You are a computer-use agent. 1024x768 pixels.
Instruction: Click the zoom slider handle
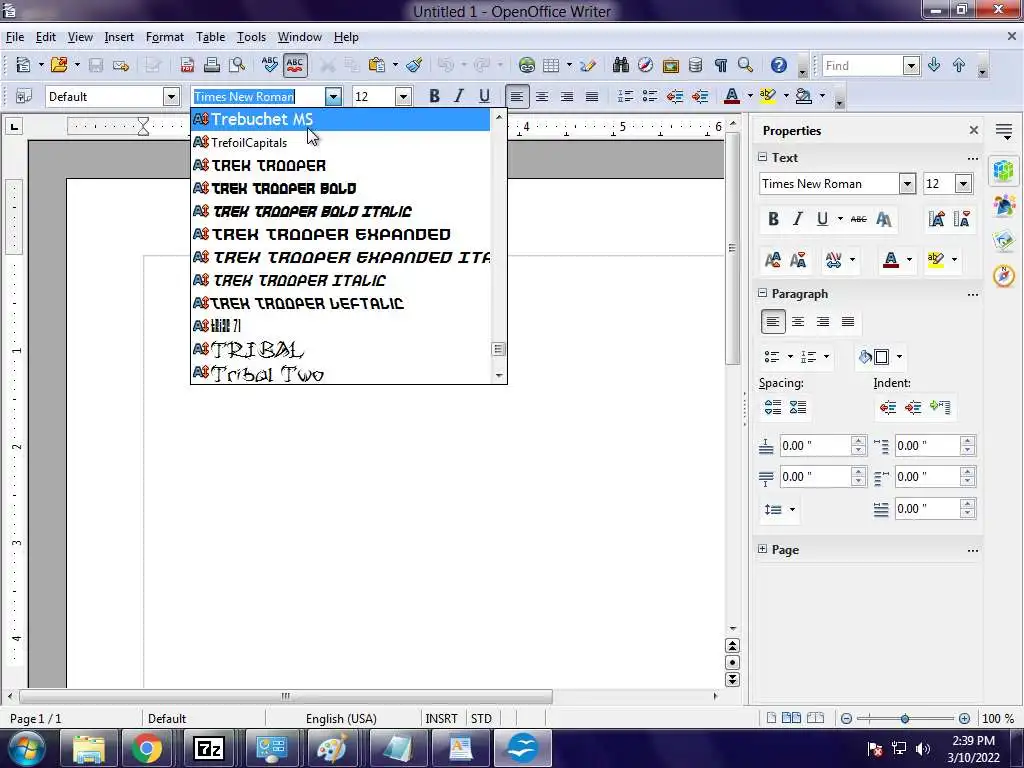pyautogui.click(x=904, y=718)
